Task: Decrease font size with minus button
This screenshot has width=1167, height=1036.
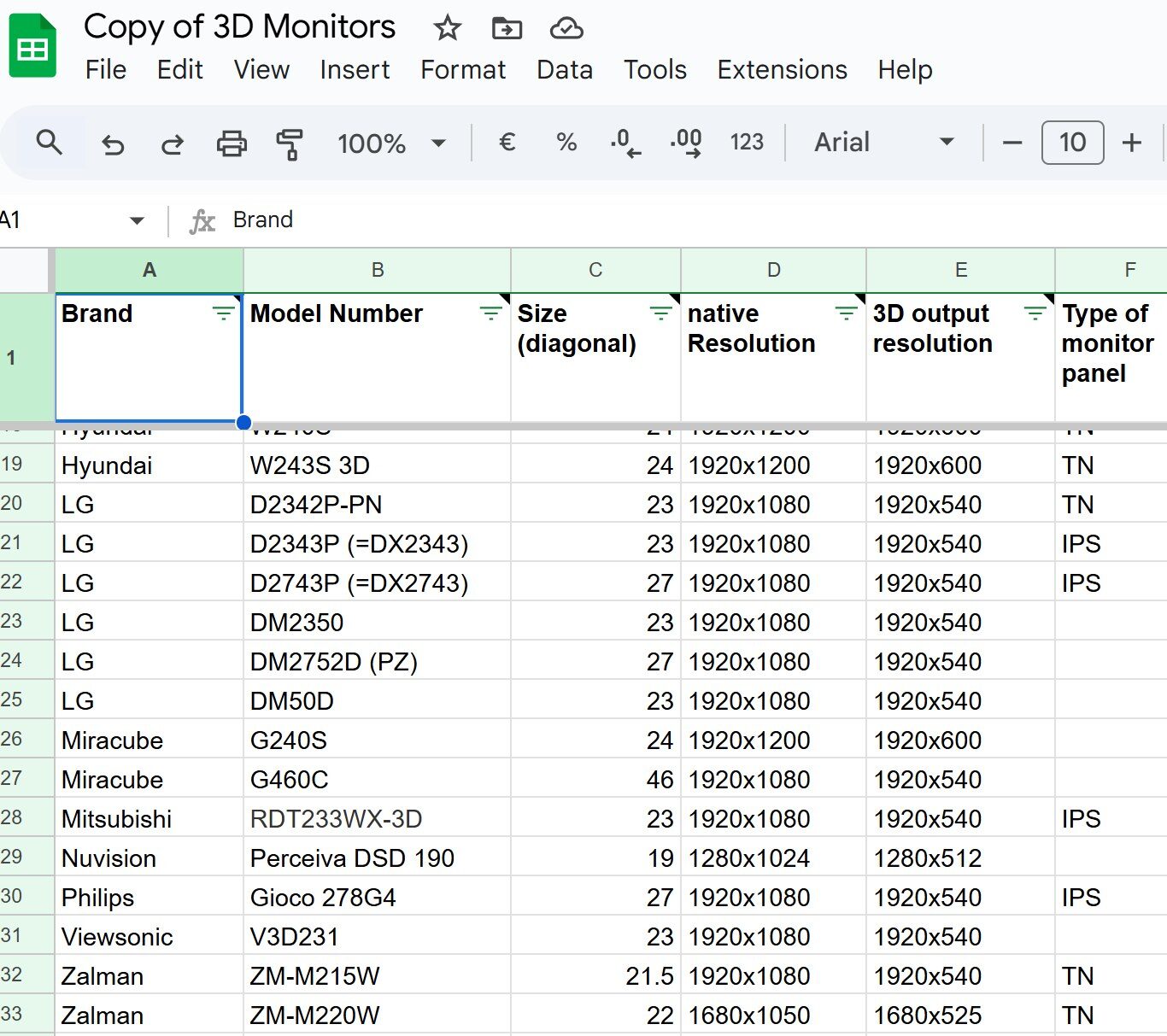Action: [x=1012, y=143]
